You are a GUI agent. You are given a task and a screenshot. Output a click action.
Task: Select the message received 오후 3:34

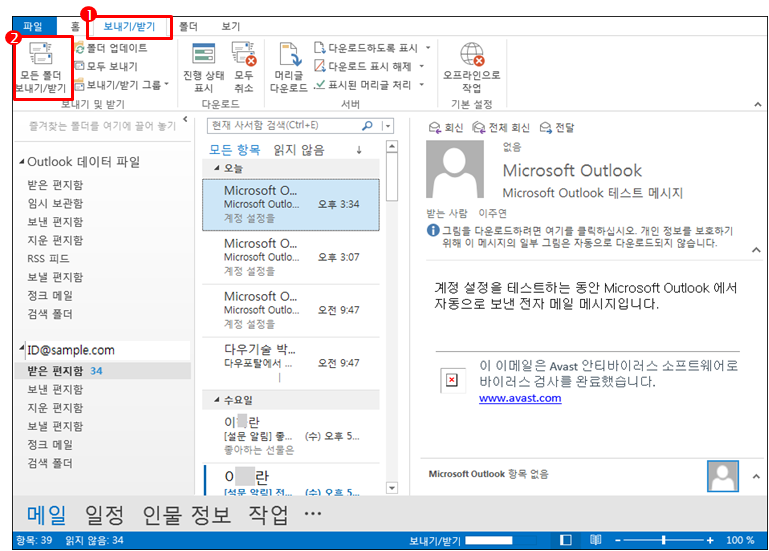[x=291, y=205]
